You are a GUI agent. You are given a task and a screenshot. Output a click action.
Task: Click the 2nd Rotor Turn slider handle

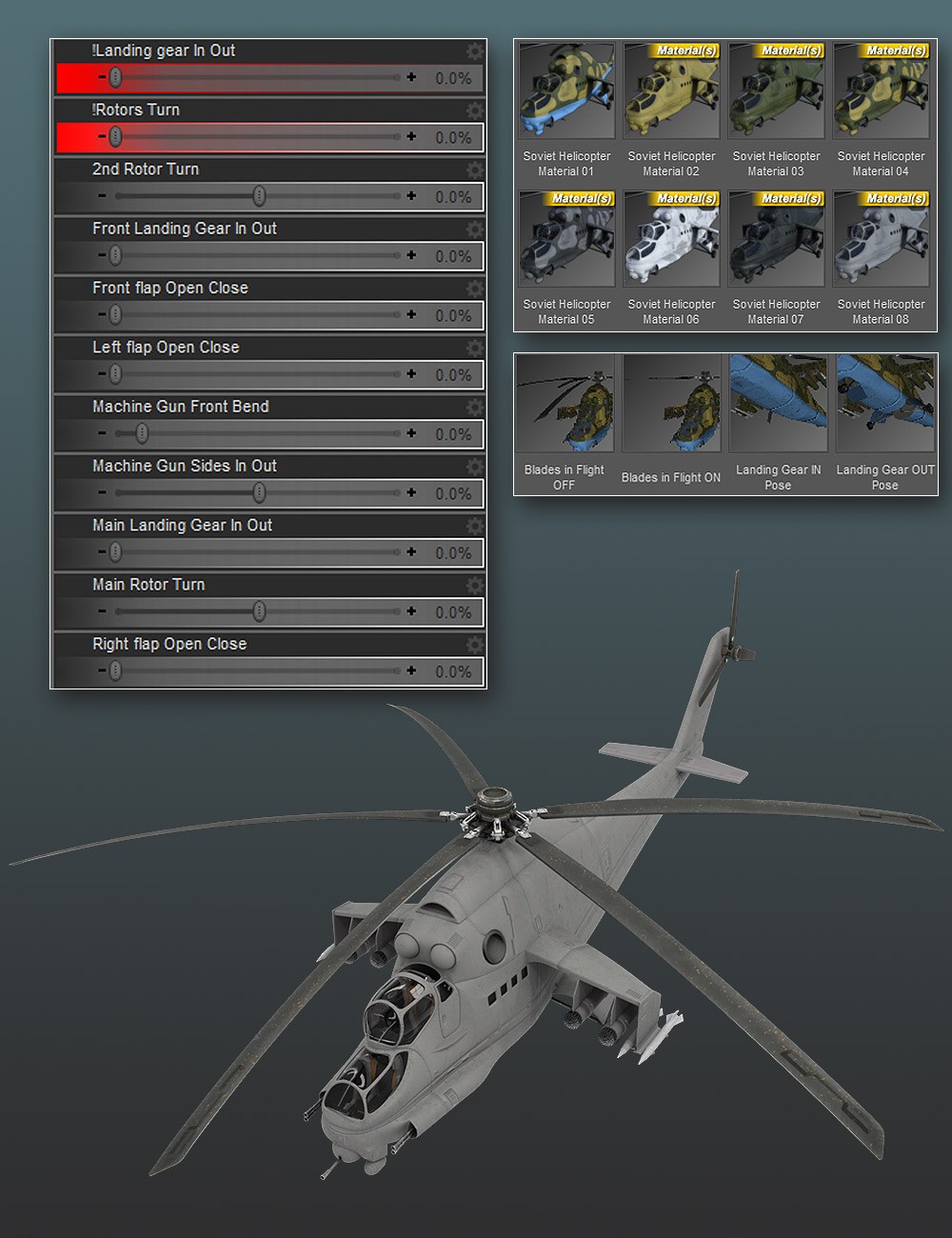click(259, 196)
